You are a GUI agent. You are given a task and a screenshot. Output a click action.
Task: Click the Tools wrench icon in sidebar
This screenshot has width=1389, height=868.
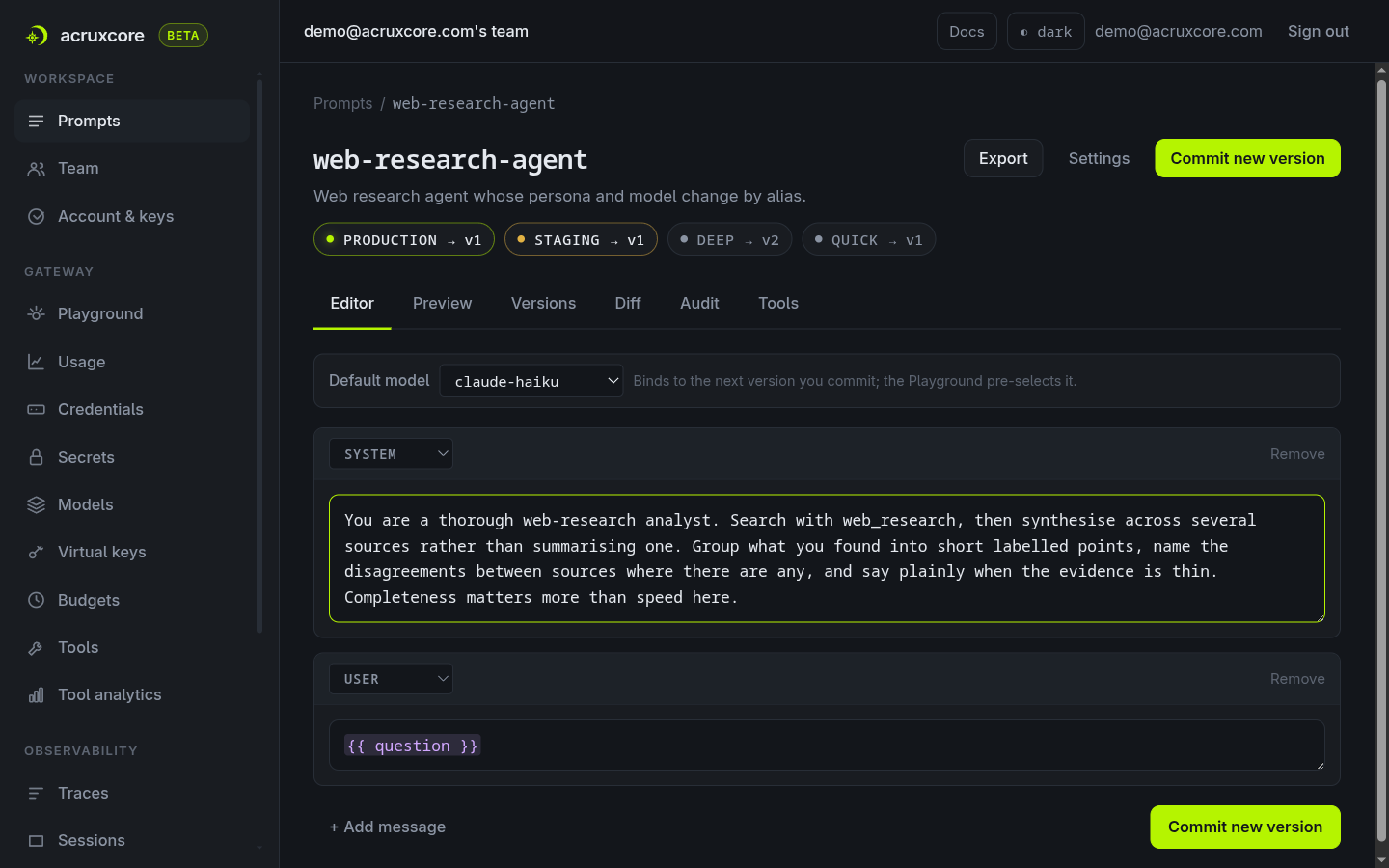pos(36,647)
